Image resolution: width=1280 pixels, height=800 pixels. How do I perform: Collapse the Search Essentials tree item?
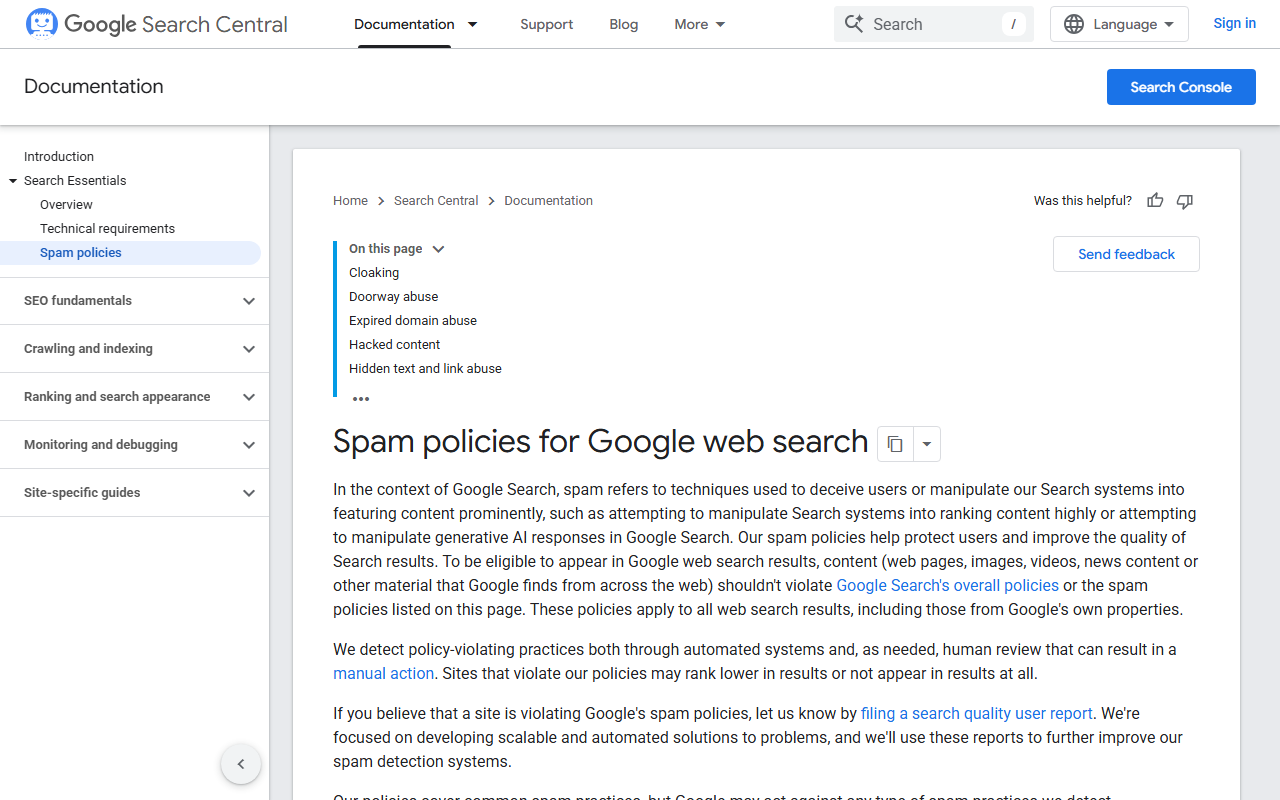coord(13,181)
